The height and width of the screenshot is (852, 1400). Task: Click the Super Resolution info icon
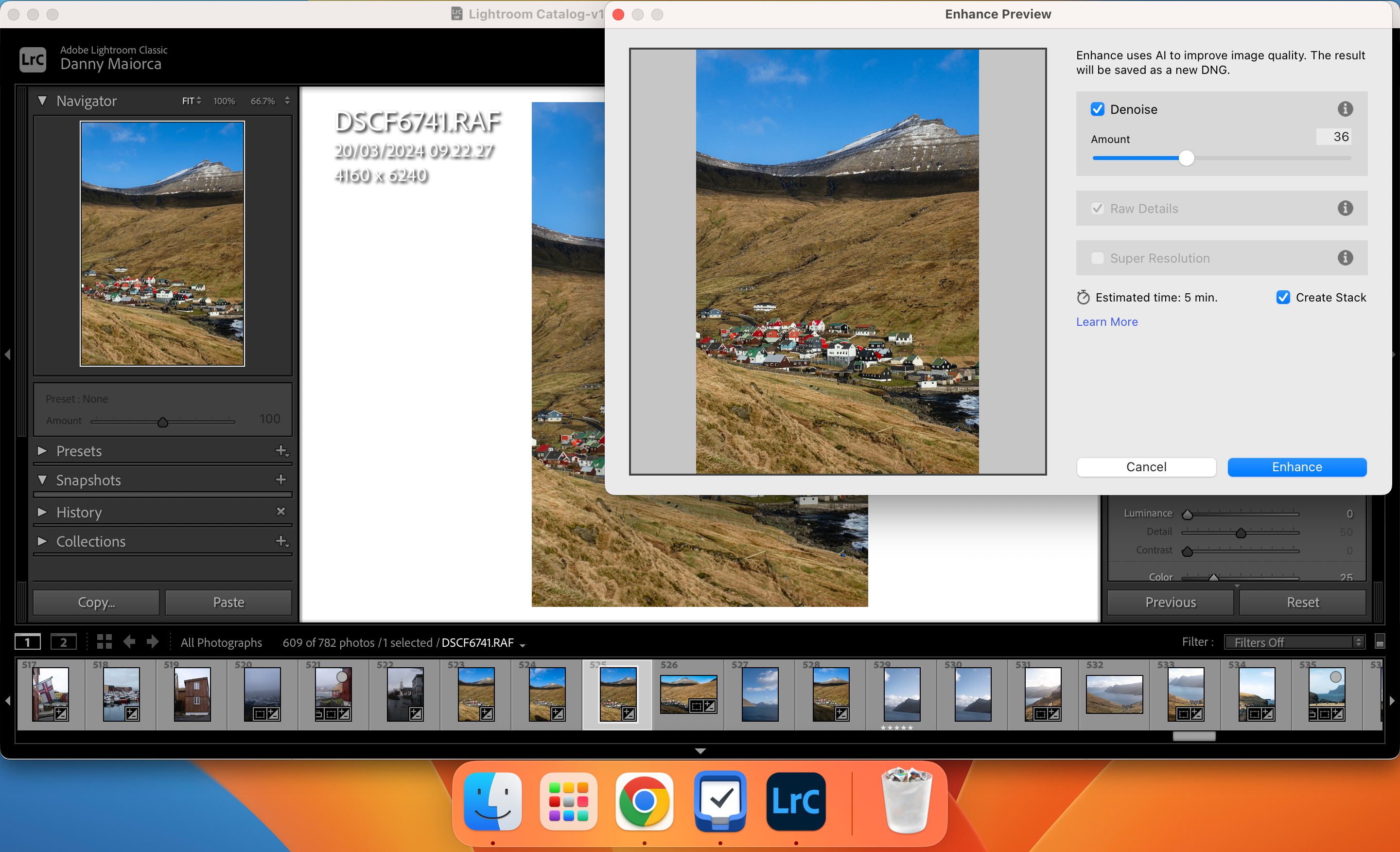pos(1346,257)
